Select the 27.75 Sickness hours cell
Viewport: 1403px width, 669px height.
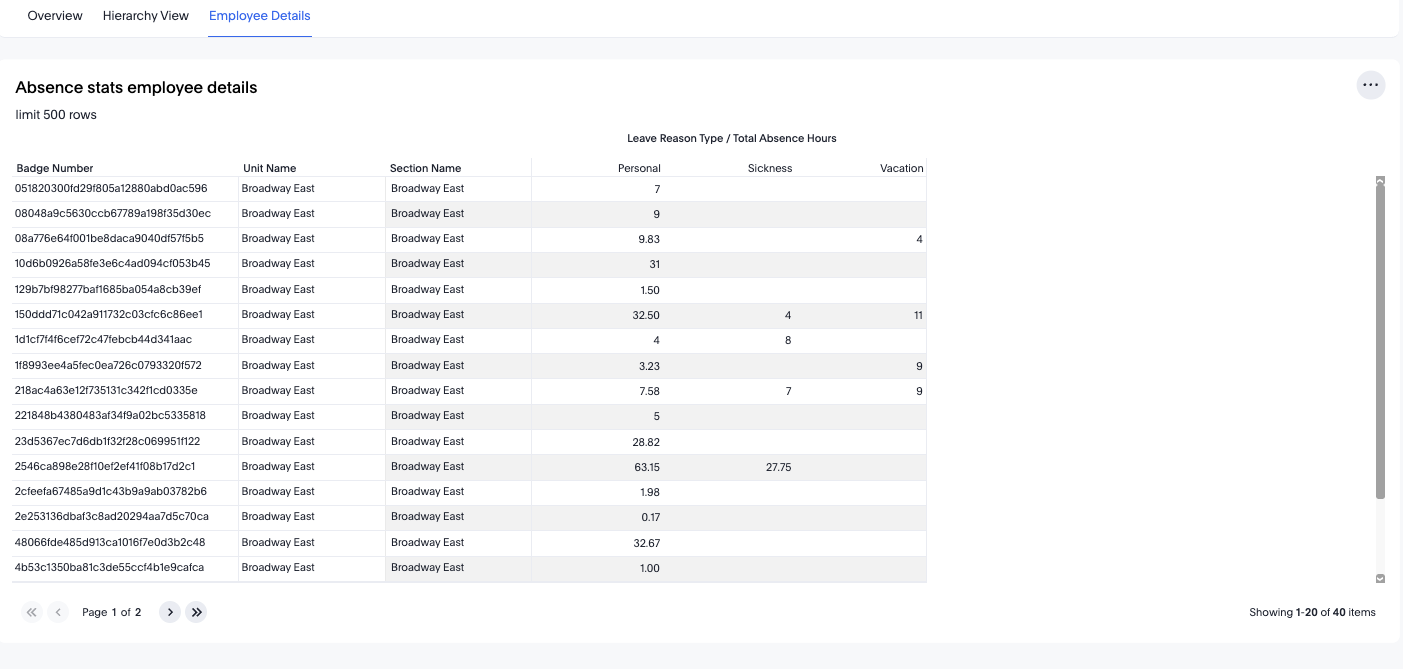point(778,467)
